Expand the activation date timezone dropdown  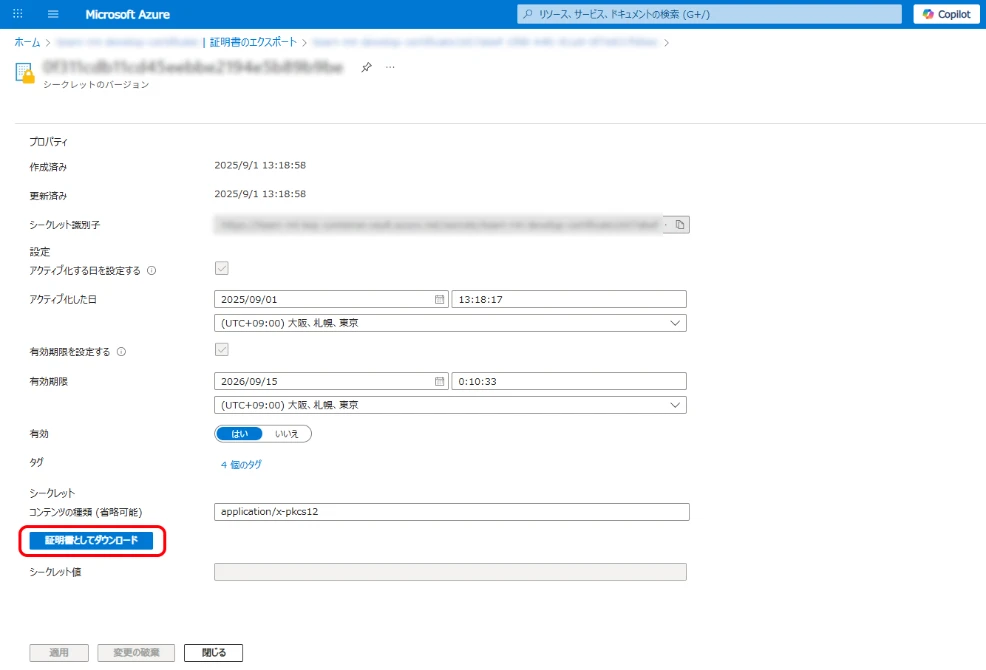coord(450,323)
